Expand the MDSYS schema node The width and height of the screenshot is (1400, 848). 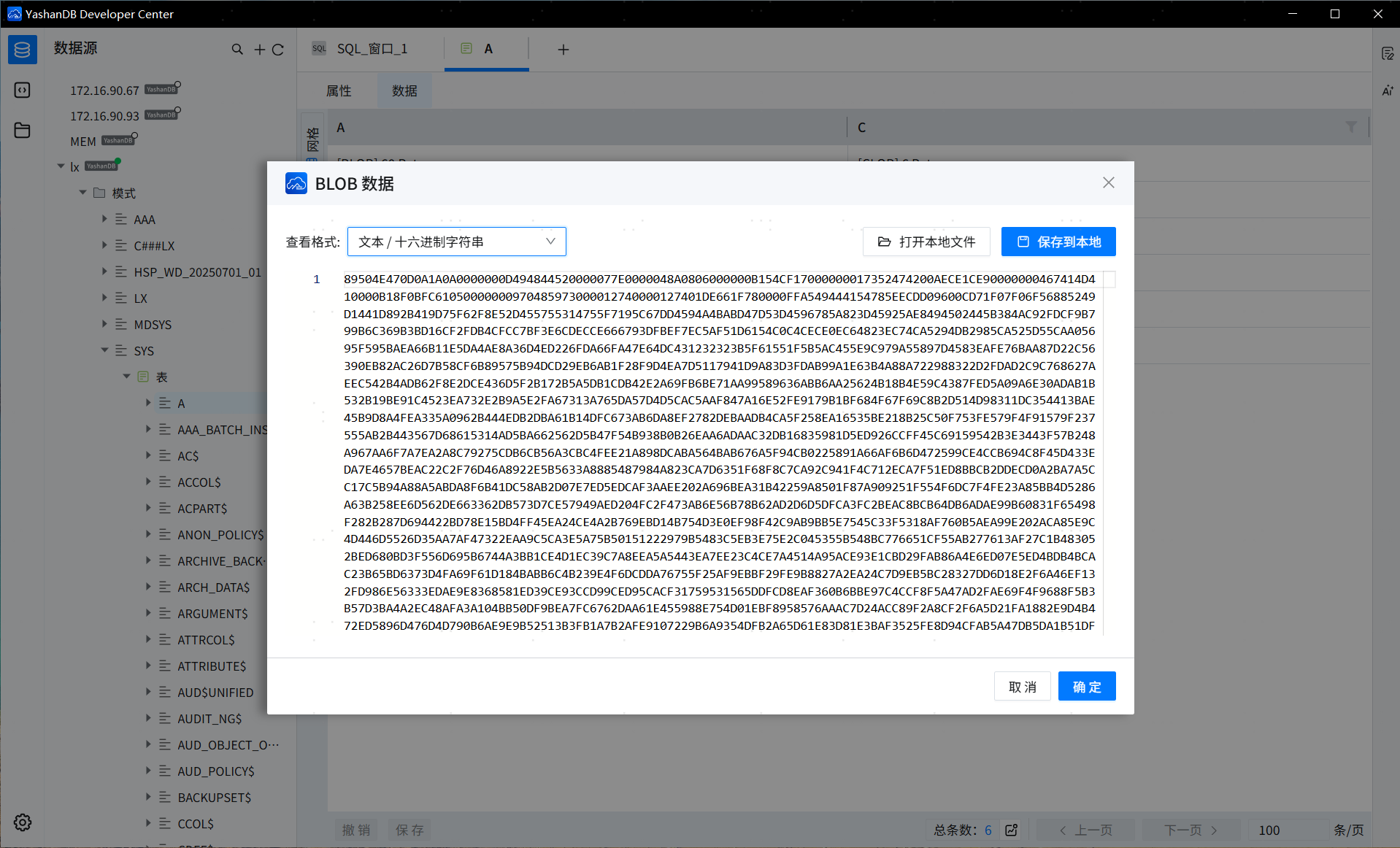(x=104, y=324)
